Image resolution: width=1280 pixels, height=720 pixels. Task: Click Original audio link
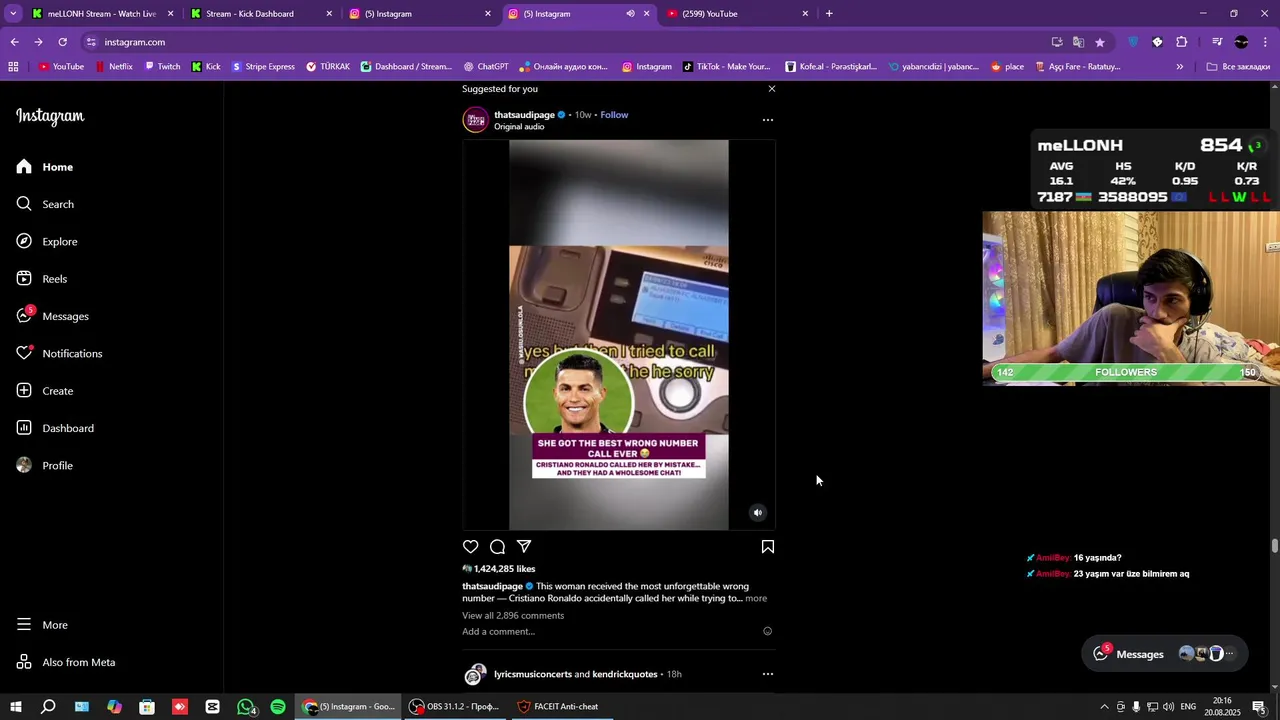click(x=519, y=127)
